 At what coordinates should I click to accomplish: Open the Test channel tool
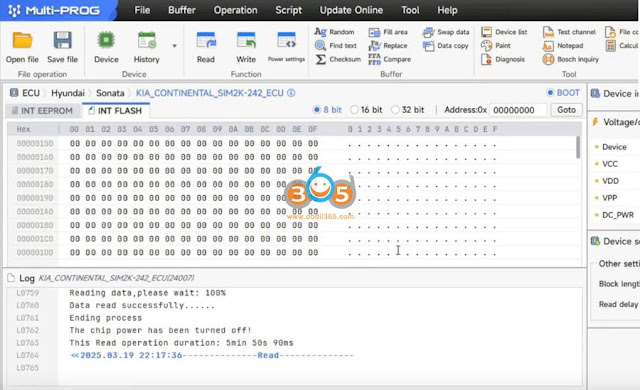coord(569,32)
